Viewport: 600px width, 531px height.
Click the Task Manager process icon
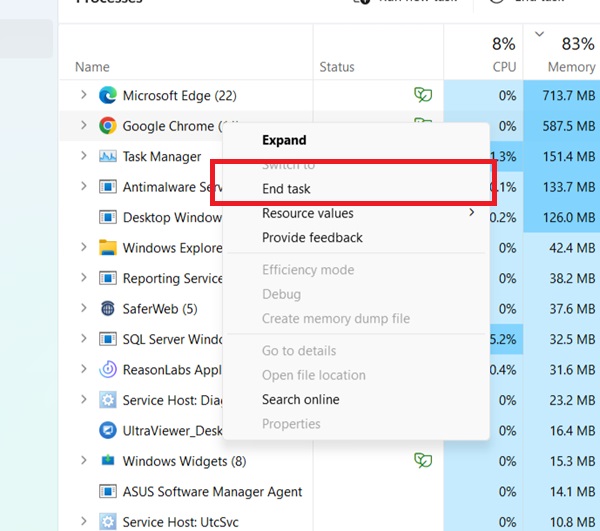pyautogui.click(x=108, y=156)
